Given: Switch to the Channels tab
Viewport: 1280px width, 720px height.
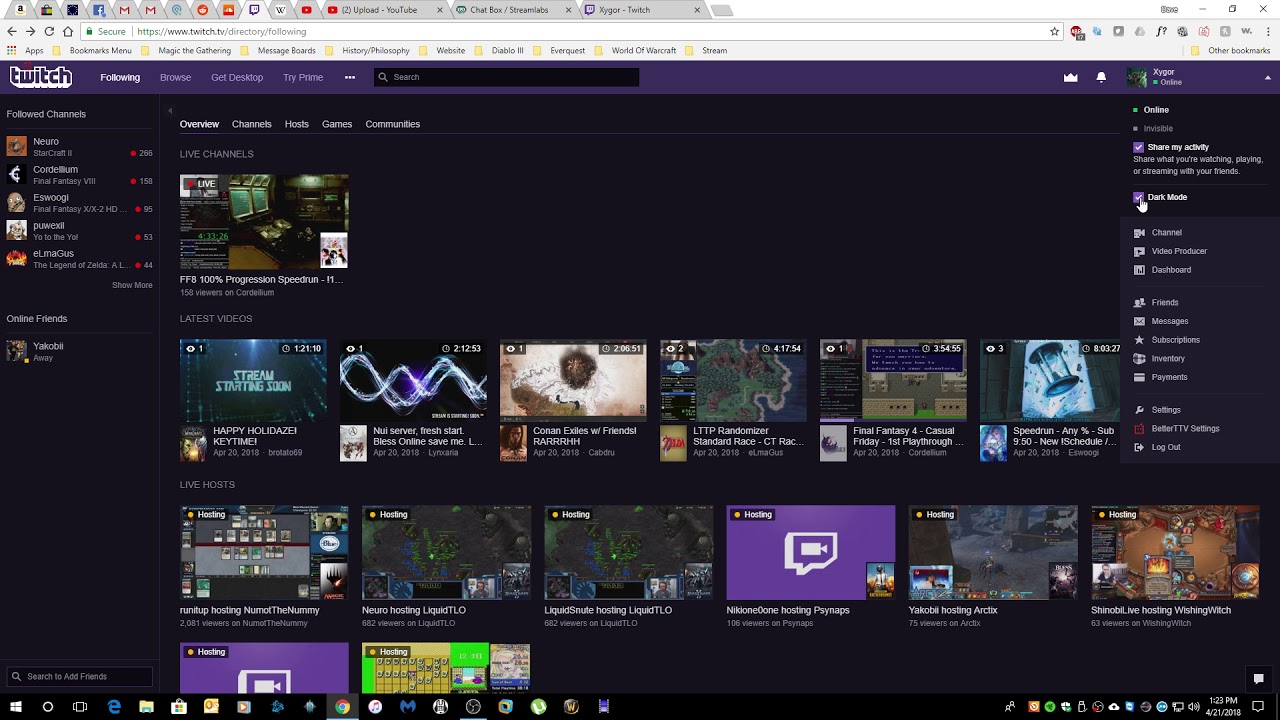Looking at the screenshot, I should coord(252,124).
